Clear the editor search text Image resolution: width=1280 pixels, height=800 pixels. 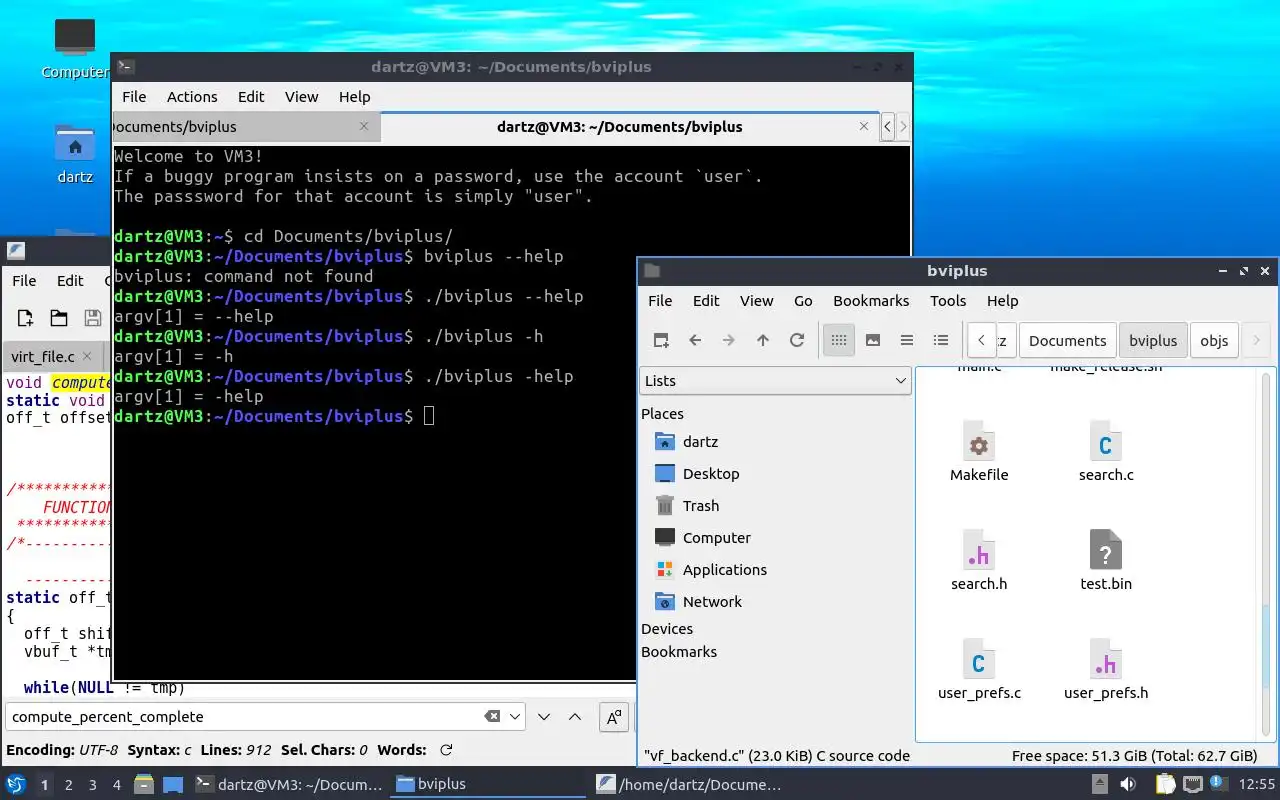[x=492, y=716]
